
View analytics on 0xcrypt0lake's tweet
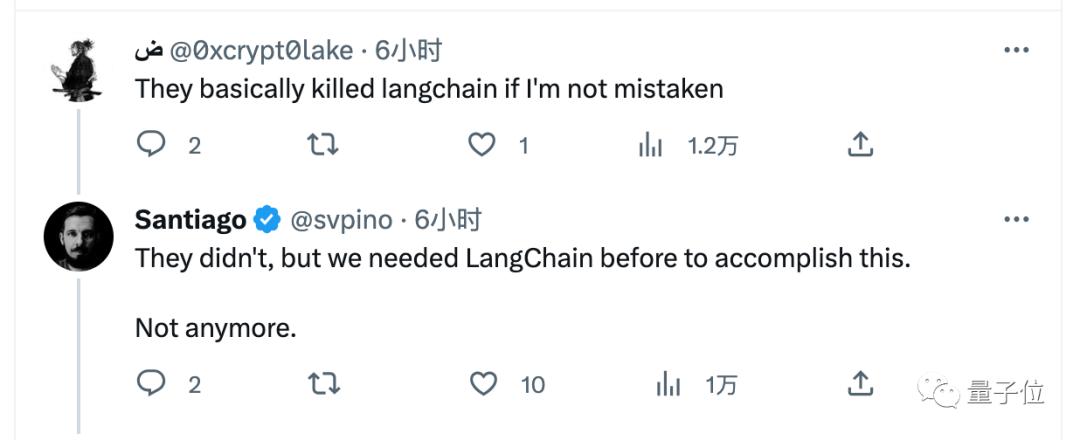coord(651,145)
